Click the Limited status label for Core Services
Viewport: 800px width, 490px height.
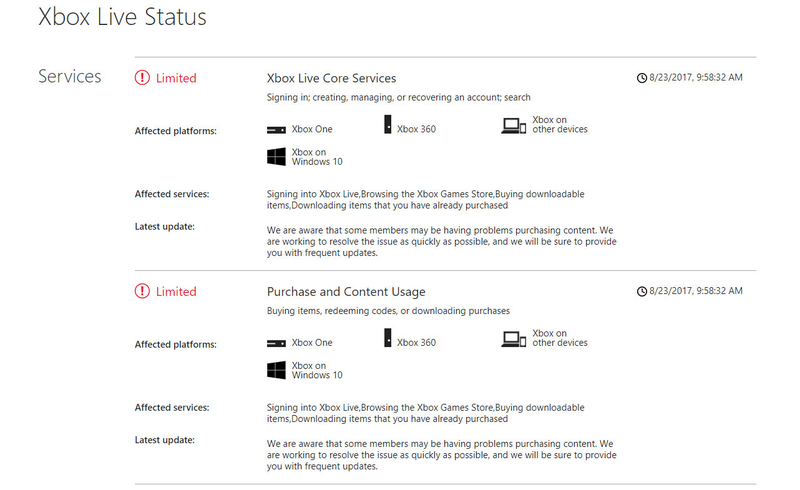coord(176,78)
